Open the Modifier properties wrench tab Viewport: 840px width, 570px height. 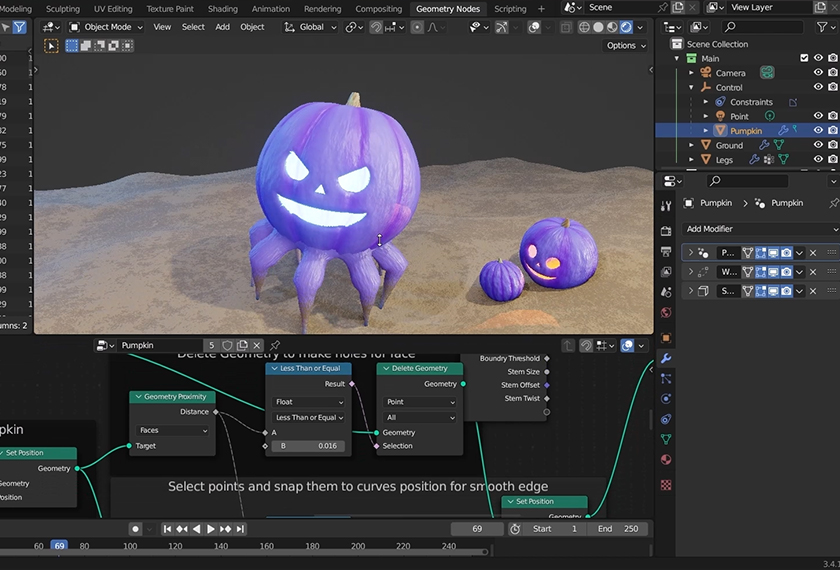tap(666, 358)
